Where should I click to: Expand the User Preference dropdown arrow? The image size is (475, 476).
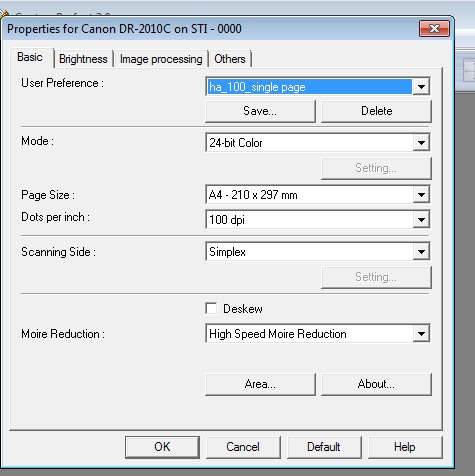pyautogui.click(x=421, y=87)
